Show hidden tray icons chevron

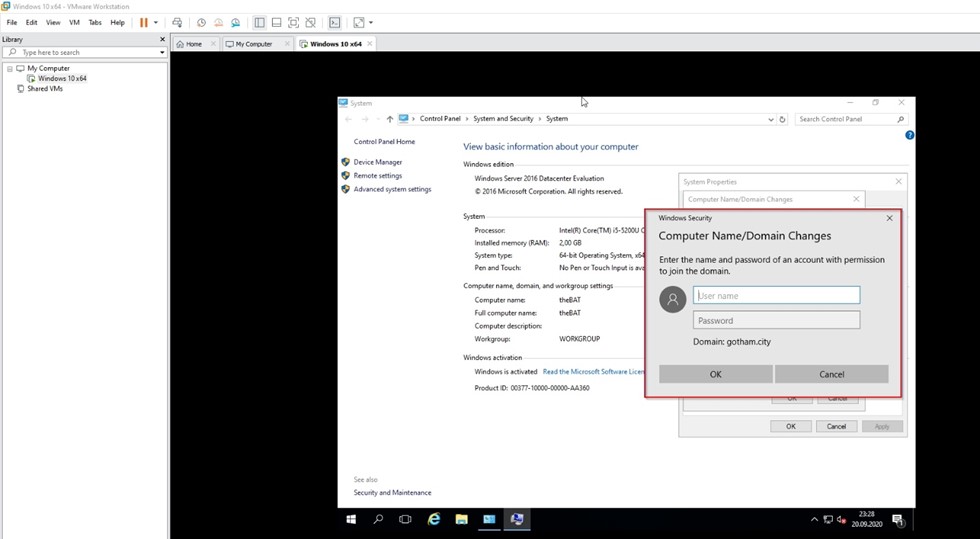coord(814,520)
